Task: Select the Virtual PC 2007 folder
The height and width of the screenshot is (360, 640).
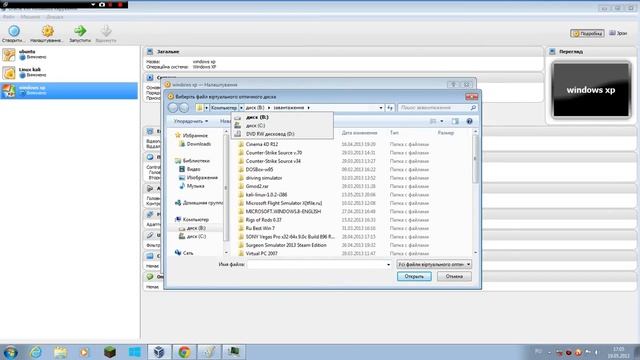Action: (x=261, y=253)
